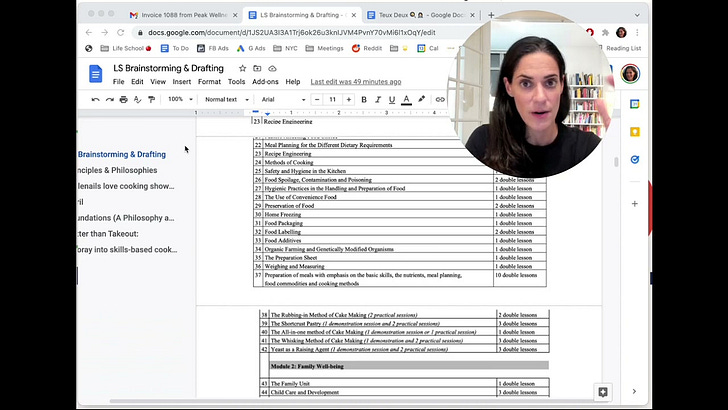Click the cloud document status icon
Image resolution: width=728 pixels, height=410 pixels.
pyautogui.click(x=273, y=68)
